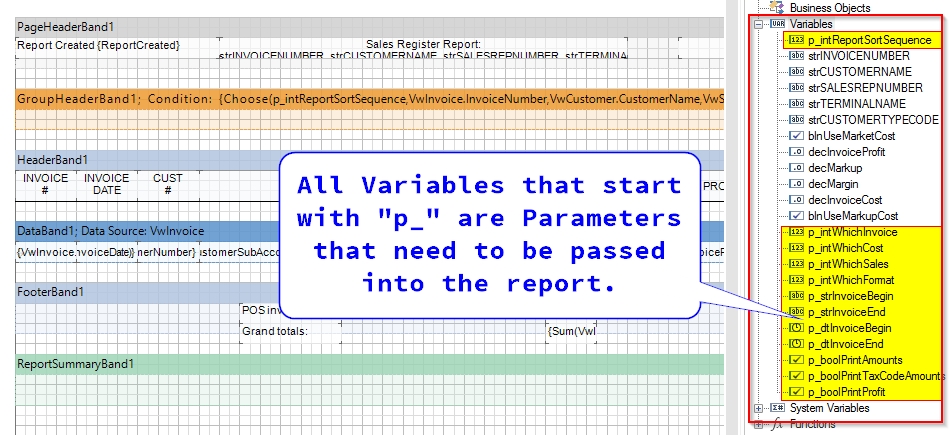This screenshot has width=949, height=435.
Task: Click the strCUSTOMERTYPECODE string icon
Action: point(797,120)
